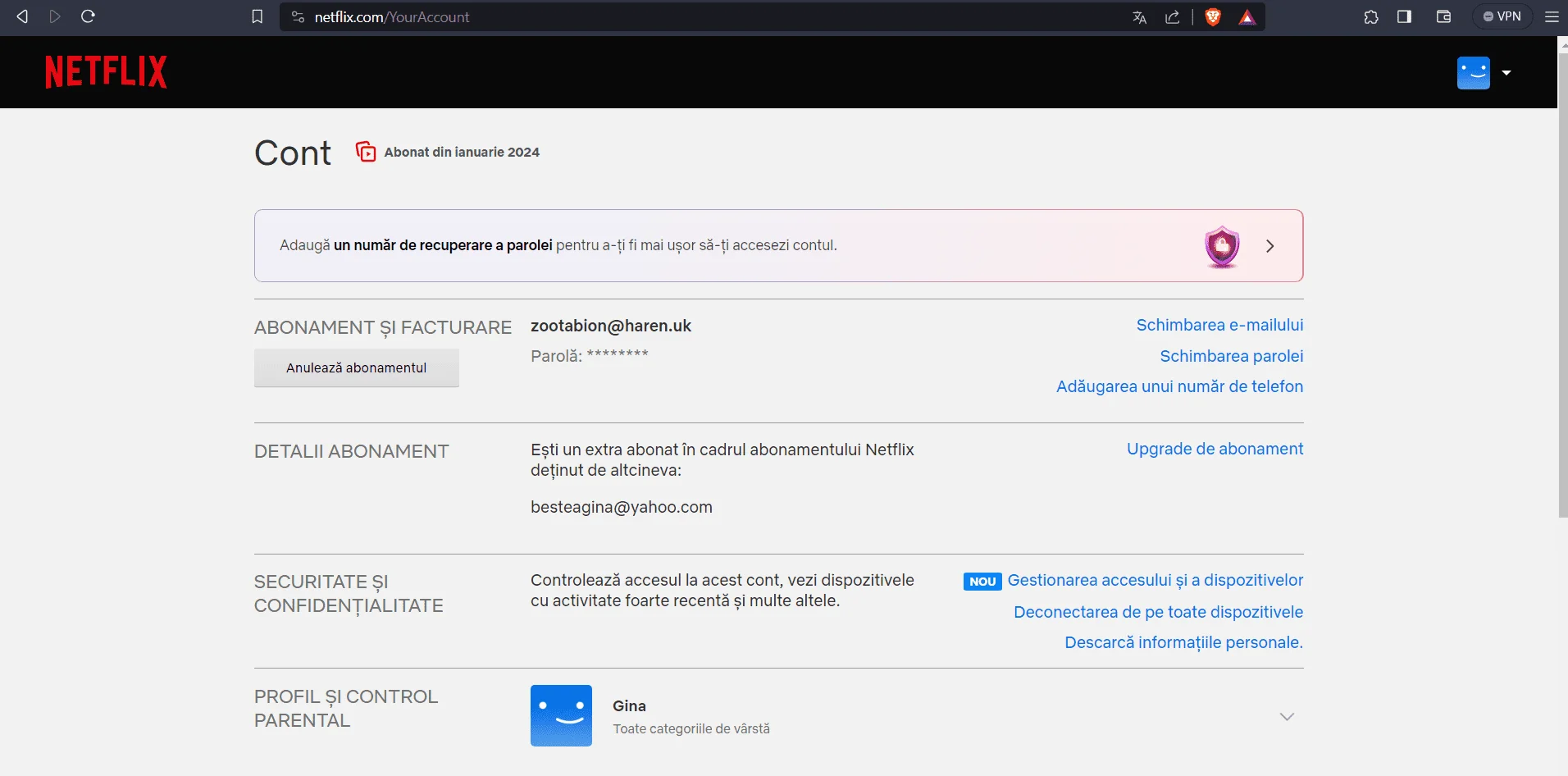Click Adăugarea unui număr de telefon

1179,386
